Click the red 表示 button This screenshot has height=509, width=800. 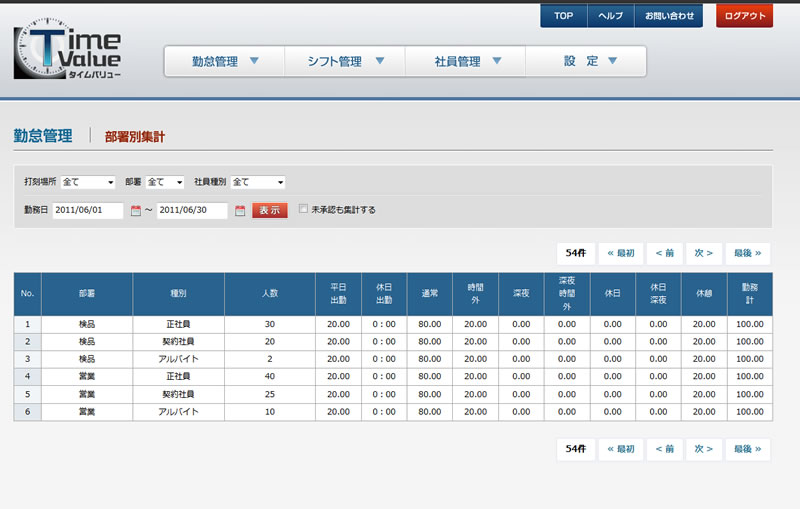coord(270,210)
